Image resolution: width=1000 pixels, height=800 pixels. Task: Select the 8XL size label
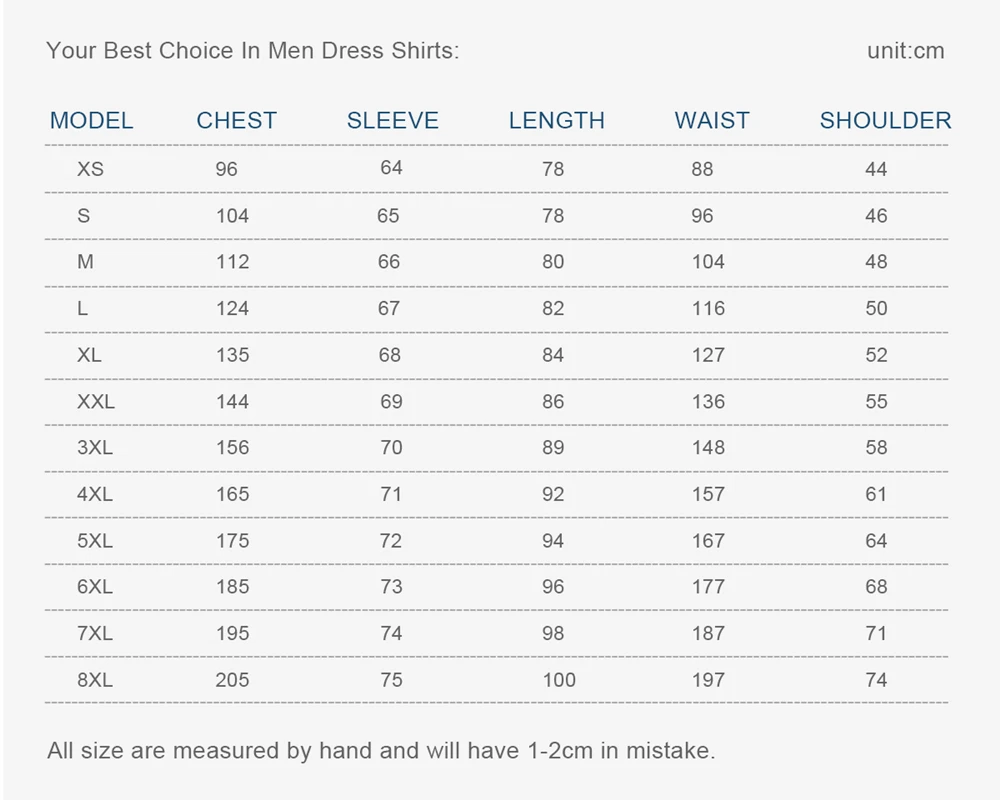[x=95, y=680]
